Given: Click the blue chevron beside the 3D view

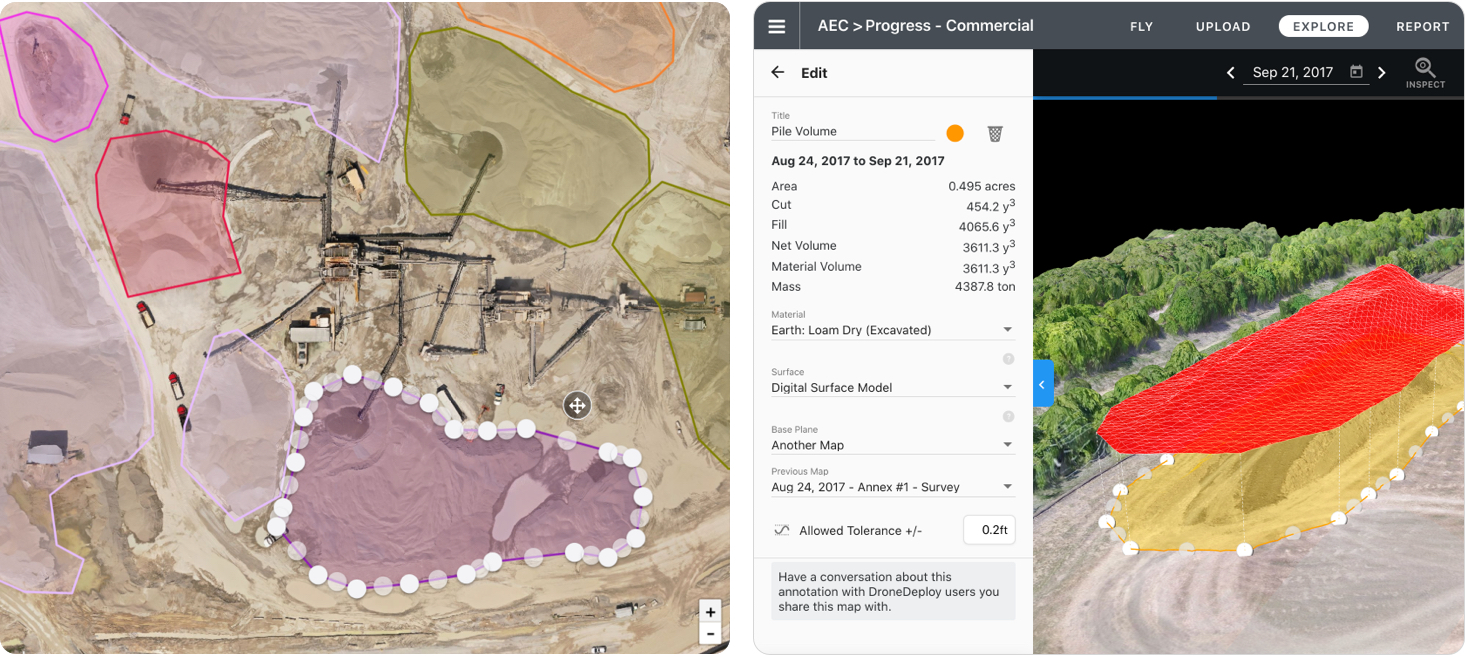Looking at the screenshot, I should (x=1042, y=383).
